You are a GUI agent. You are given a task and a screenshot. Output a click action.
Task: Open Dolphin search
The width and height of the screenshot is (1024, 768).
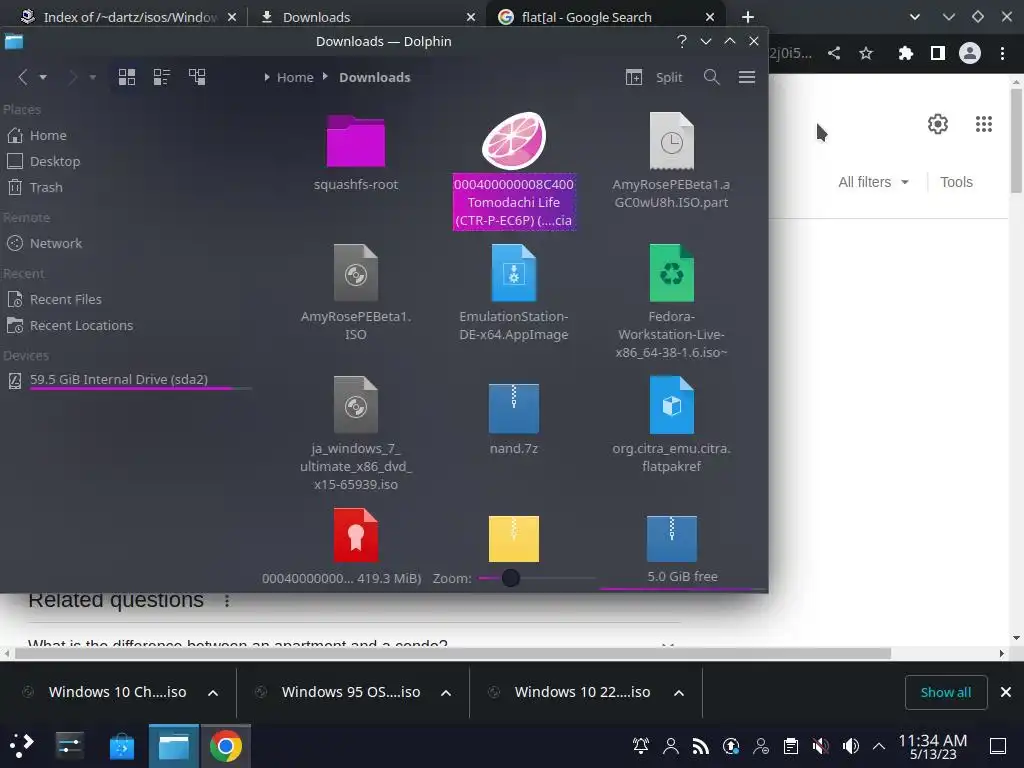click(712, 77)
